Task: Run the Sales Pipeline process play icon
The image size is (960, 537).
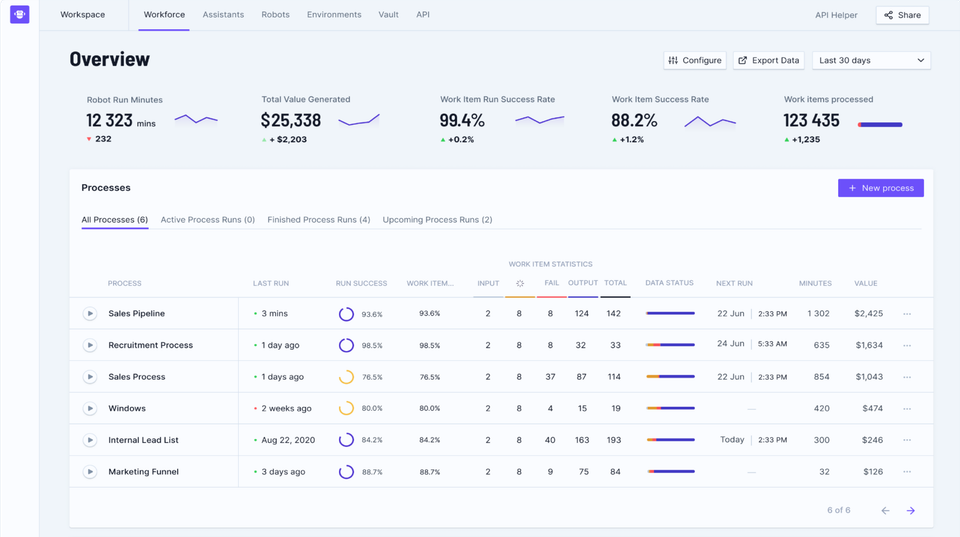Action: [90, 314]
